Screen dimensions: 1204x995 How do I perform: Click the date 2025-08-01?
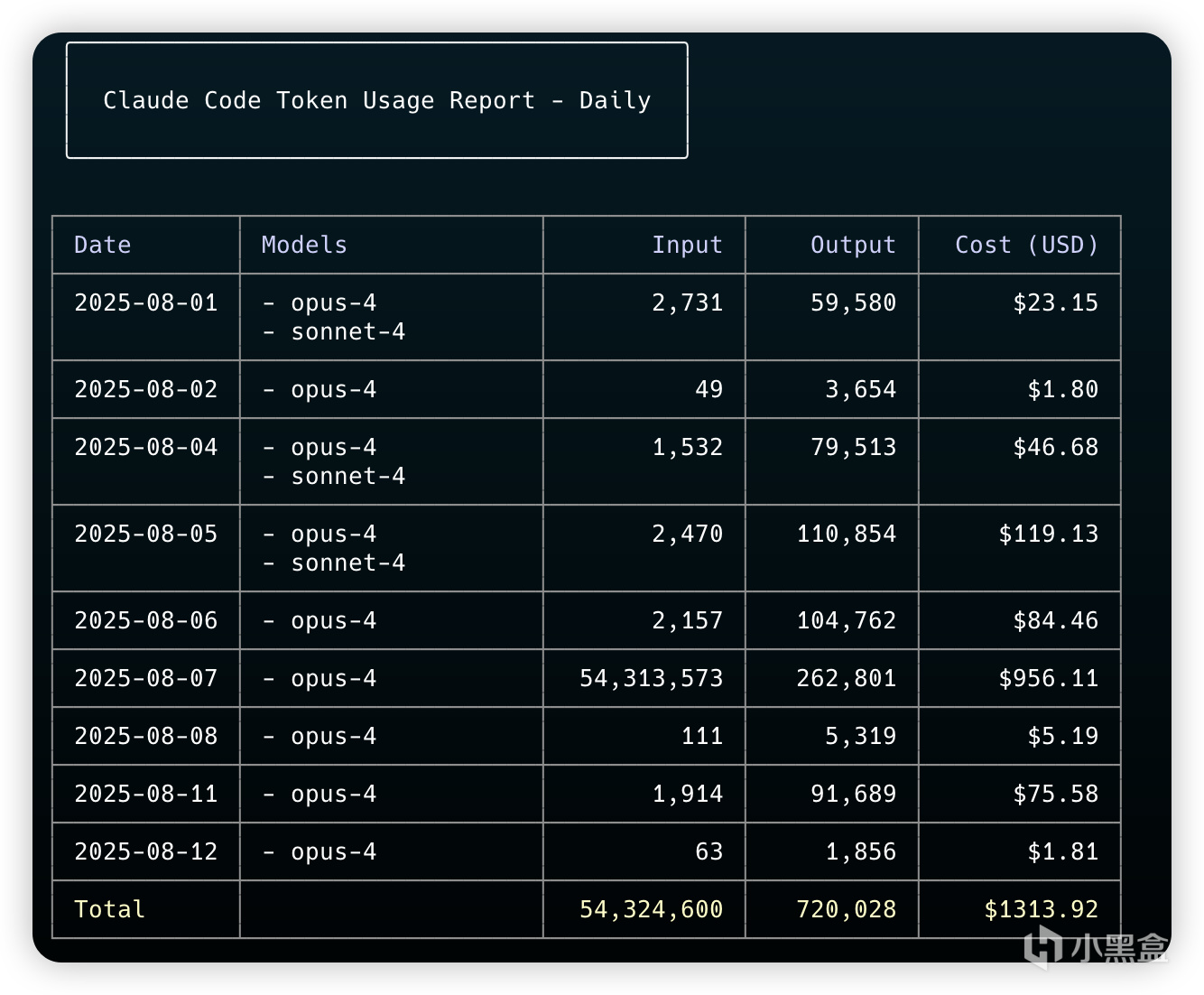tap(146, 302)
